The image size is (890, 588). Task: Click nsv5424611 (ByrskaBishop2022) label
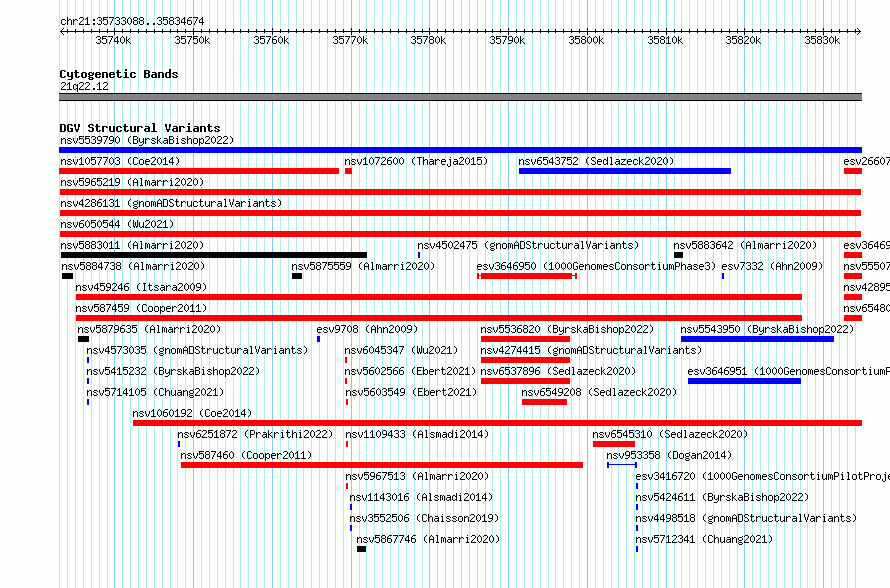point(722,497)
